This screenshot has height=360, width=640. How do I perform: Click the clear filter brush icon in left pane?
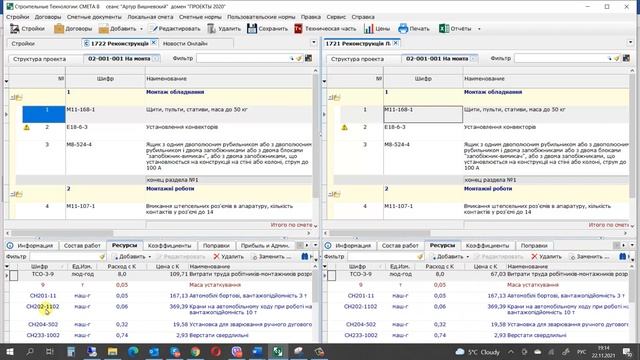(x=300, y=58)
